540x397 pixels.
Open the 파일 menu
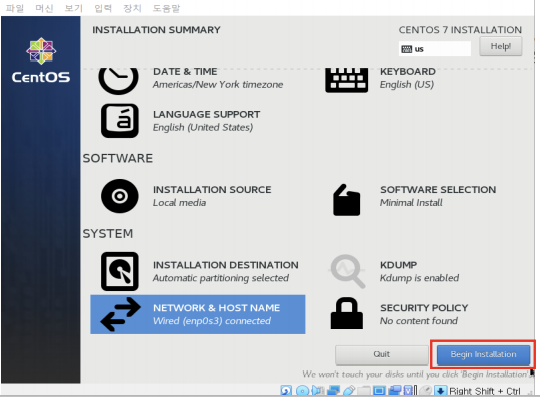click(x=15, y=8)
